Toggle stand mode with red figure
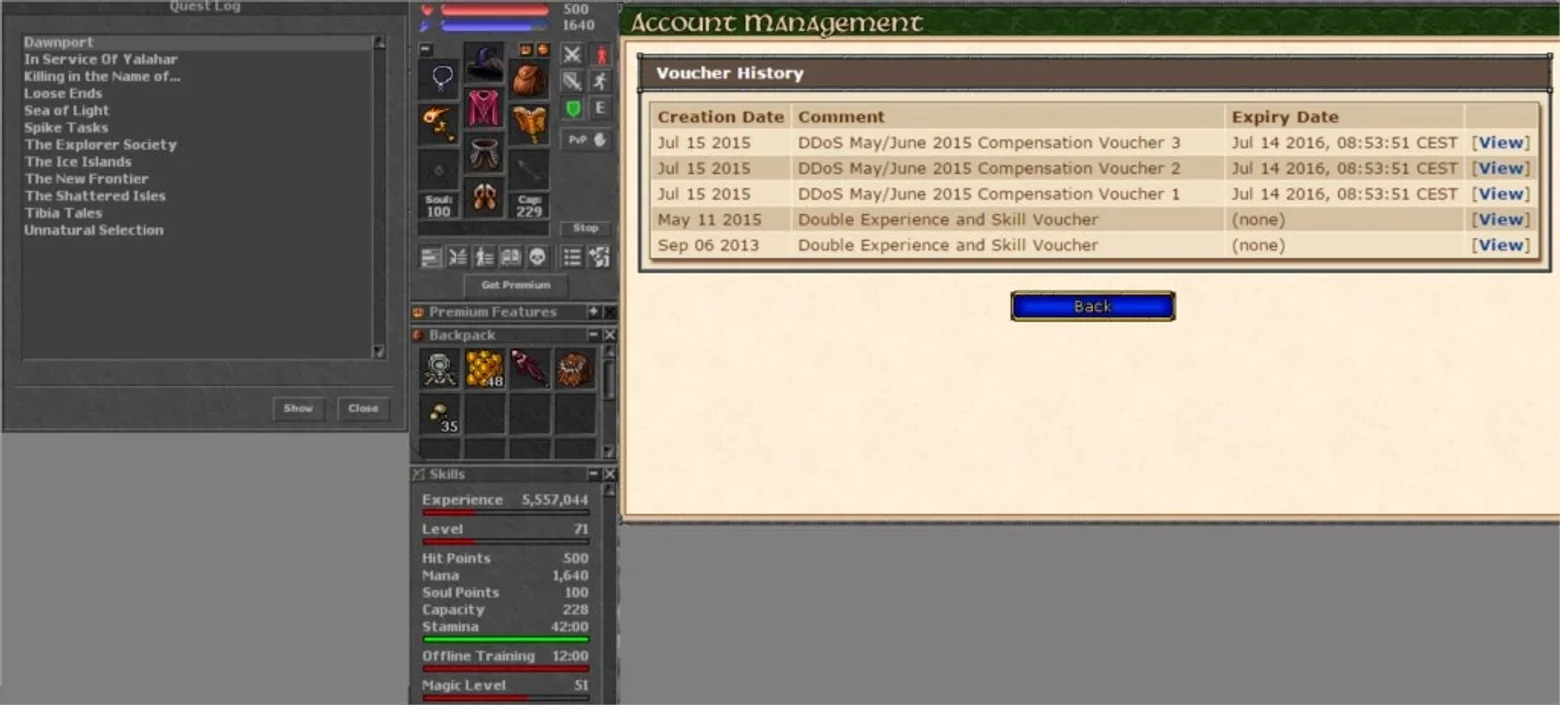 (601, 54)
